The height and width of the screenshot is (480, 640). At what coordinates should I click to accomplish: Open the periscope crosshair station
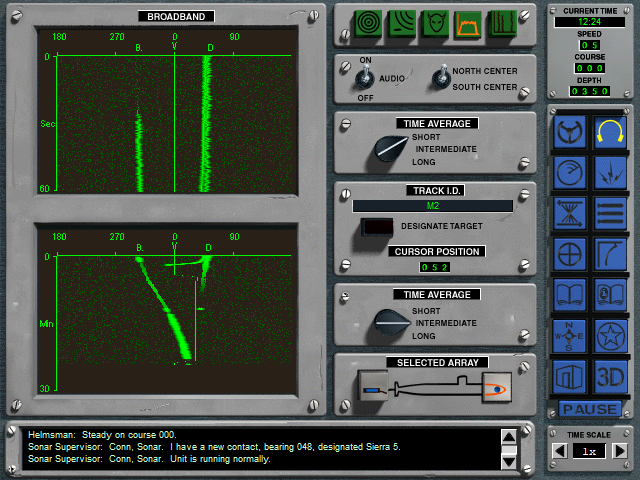tap(570, 254)
